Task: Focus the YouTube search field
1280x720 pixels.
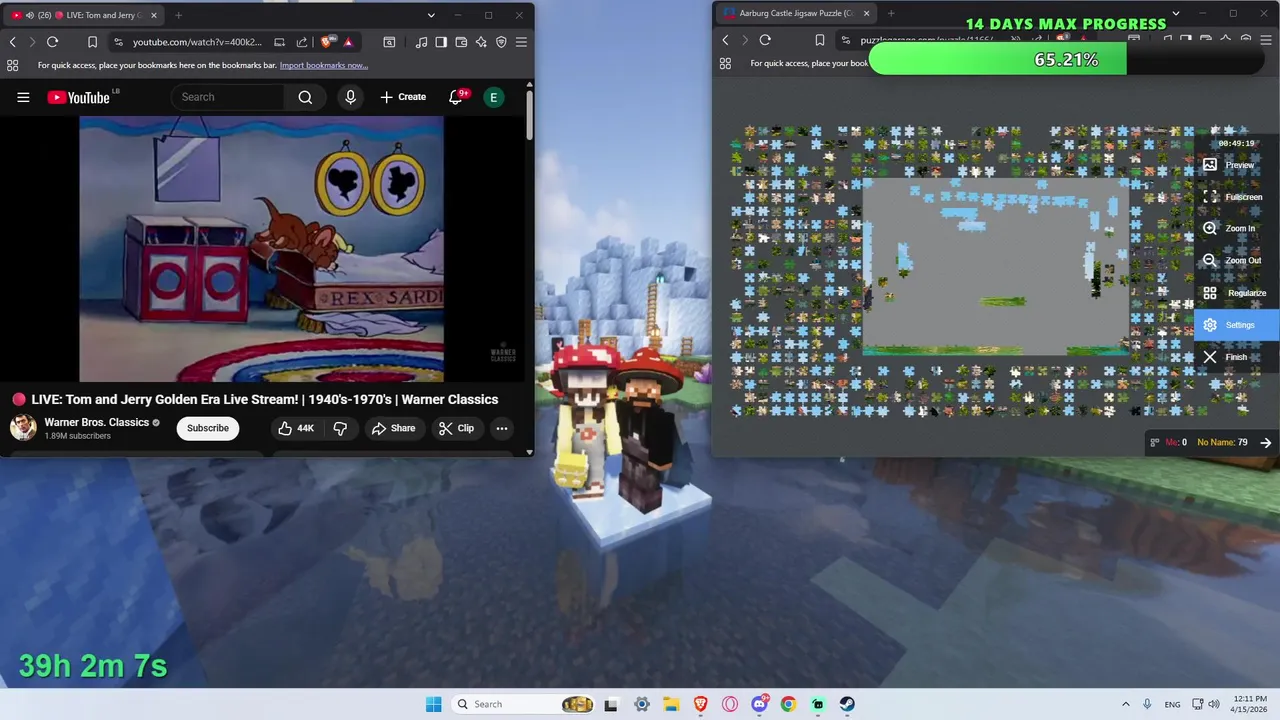Action: tap(228, 97)
